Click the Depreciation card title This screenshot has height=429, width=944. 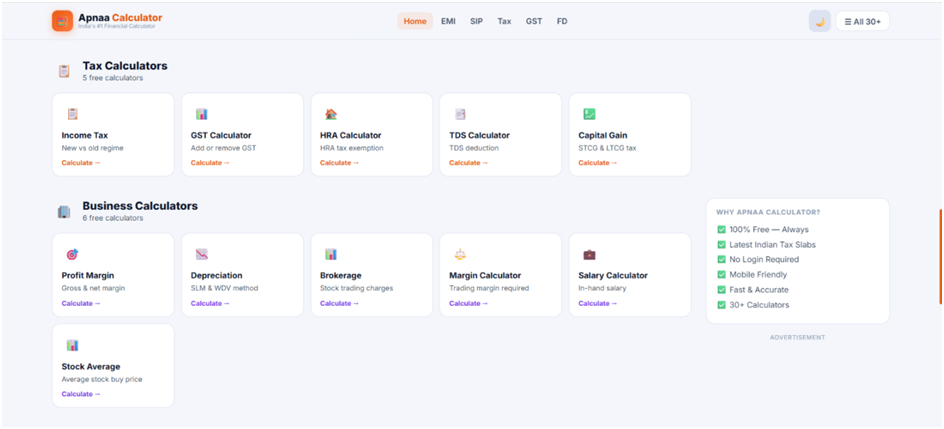click(217, 276)
